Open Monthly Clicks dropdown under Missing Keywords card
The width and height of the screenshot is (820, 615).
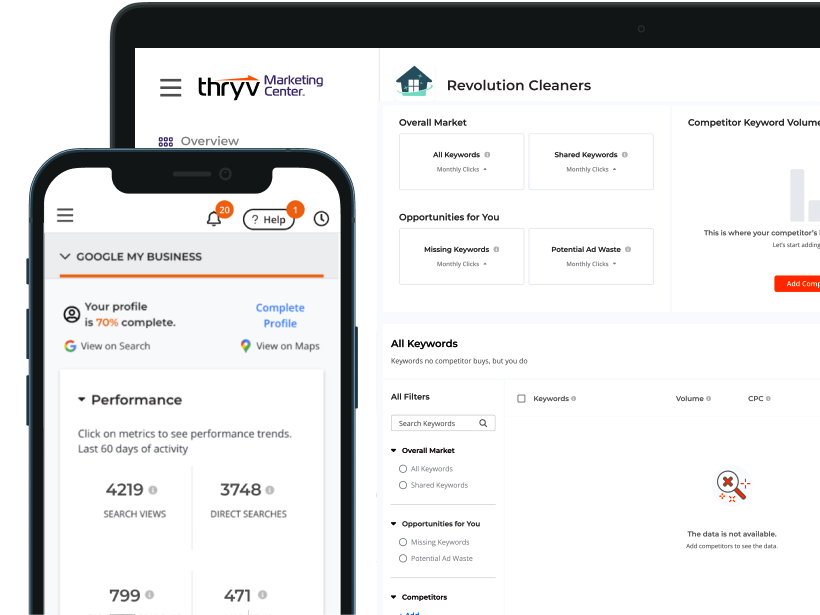tap(462, 264)
